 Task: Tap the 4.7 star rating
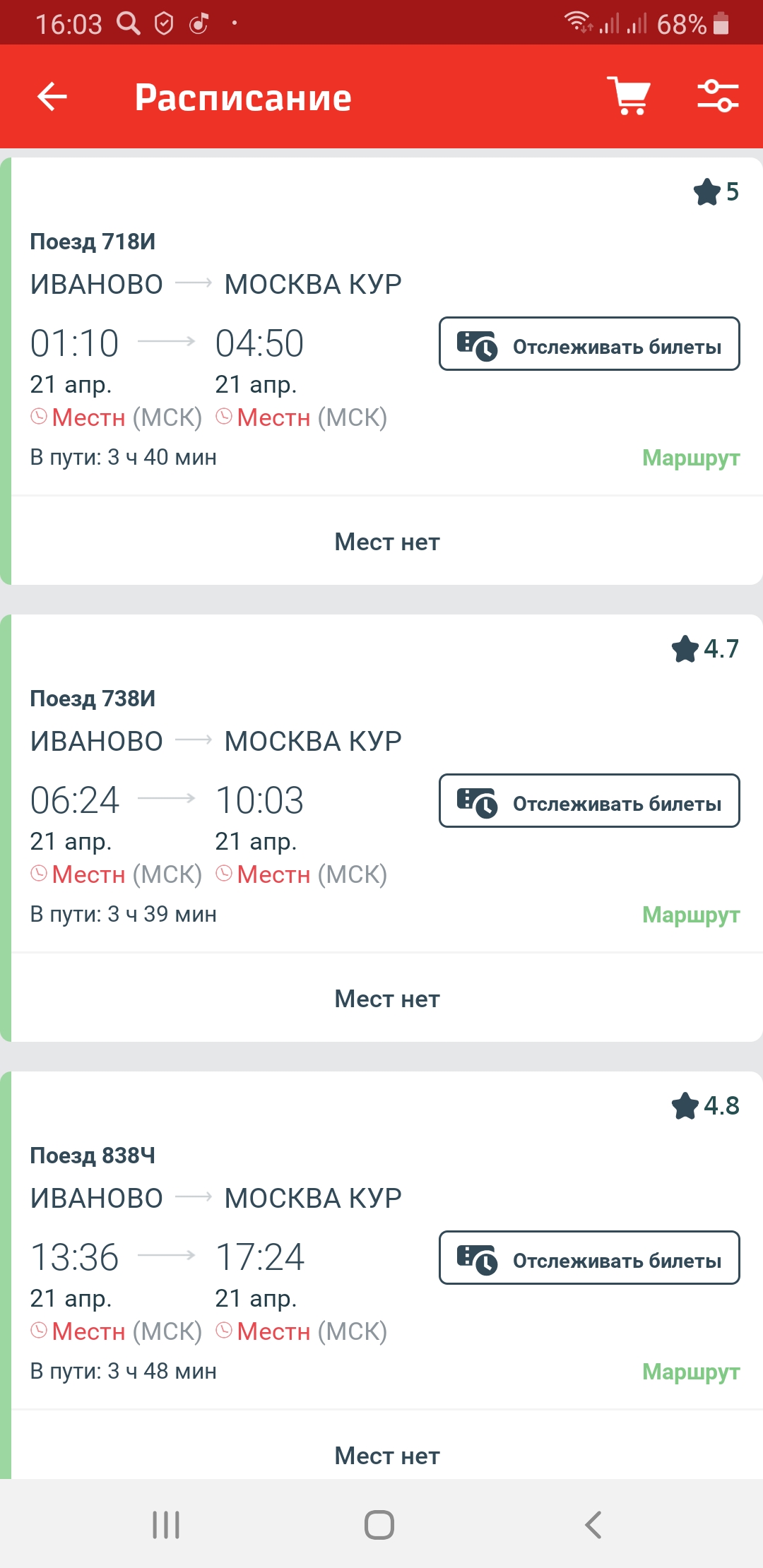(x=705, y=648)
